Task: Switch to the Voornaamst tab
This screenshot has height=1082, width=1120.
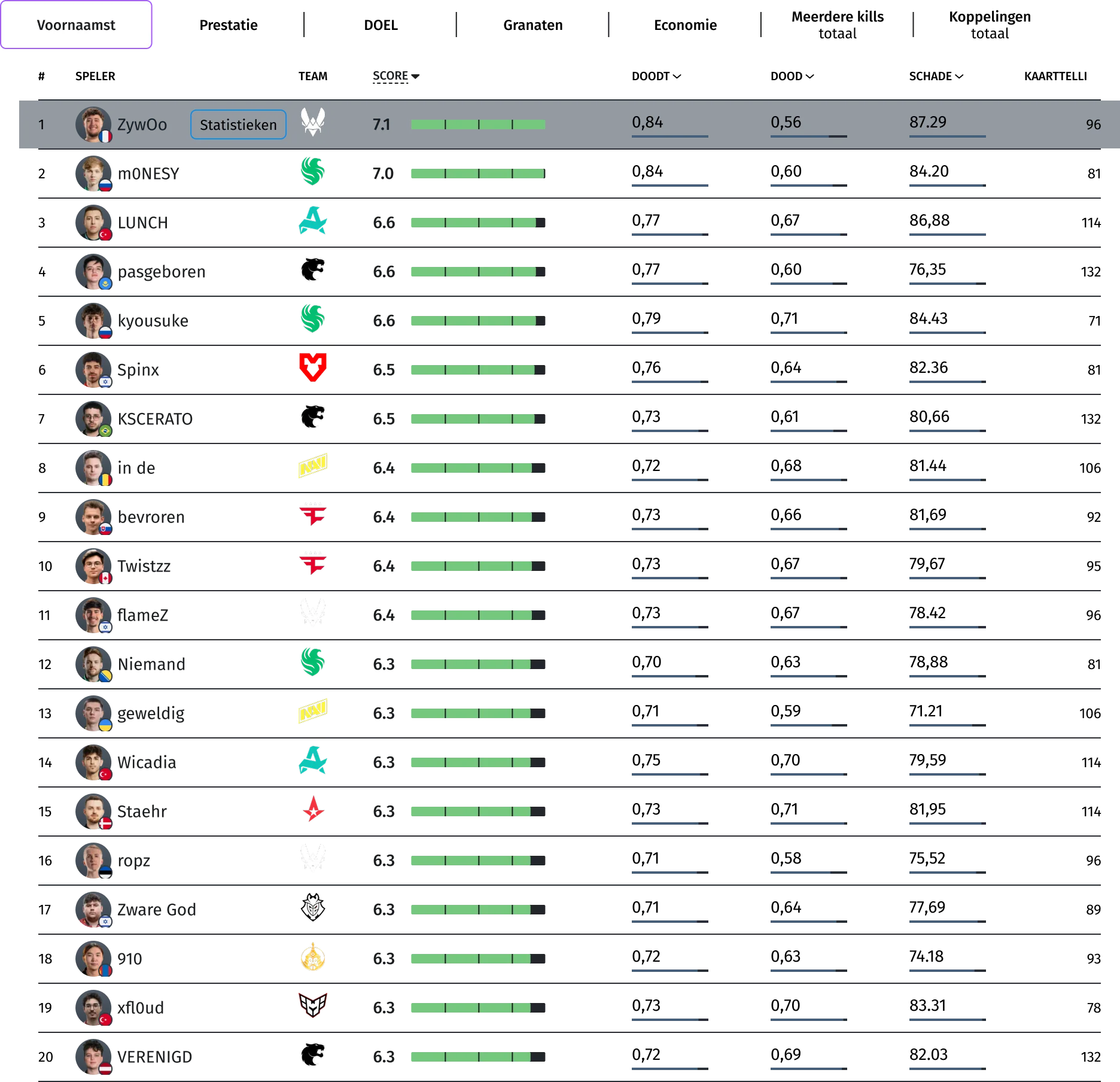Action: coord(76,25)
